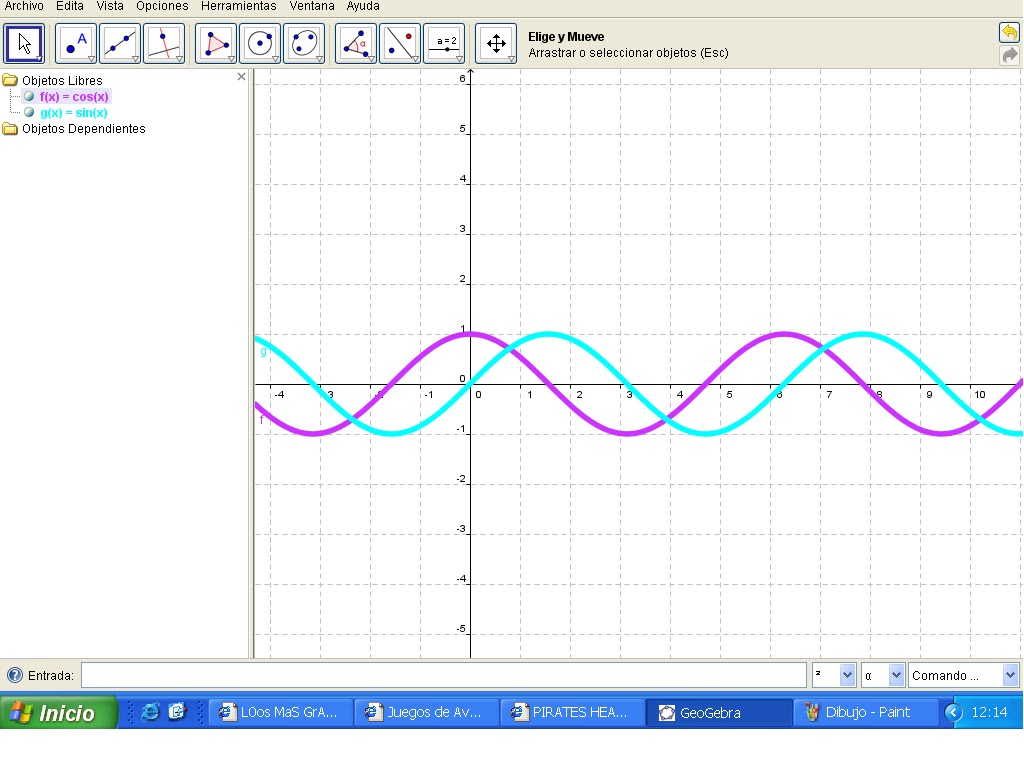Close the algebra view panel
The width and height of the screenshot is (1024, 768).
tap(242, 76)
